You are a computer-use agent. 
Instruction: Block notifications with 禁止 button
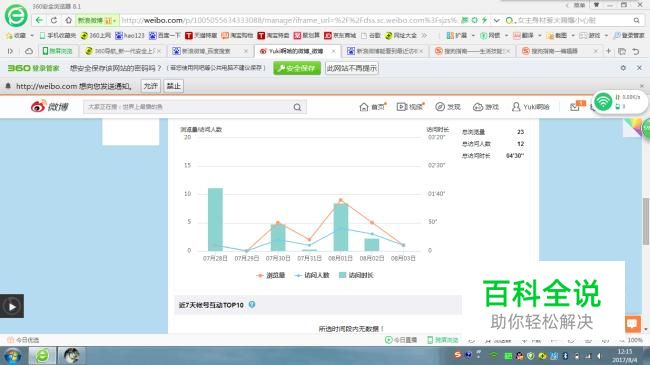[174, 86]
